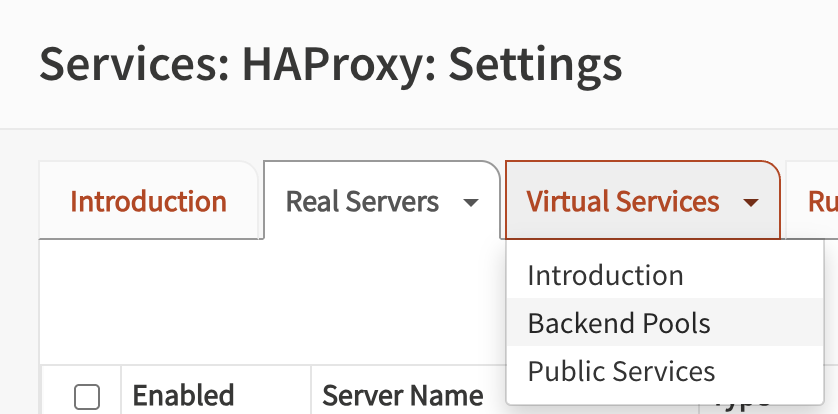
Task: Tick the select-all checkbox in the table header
Action: tap(88, 397)
